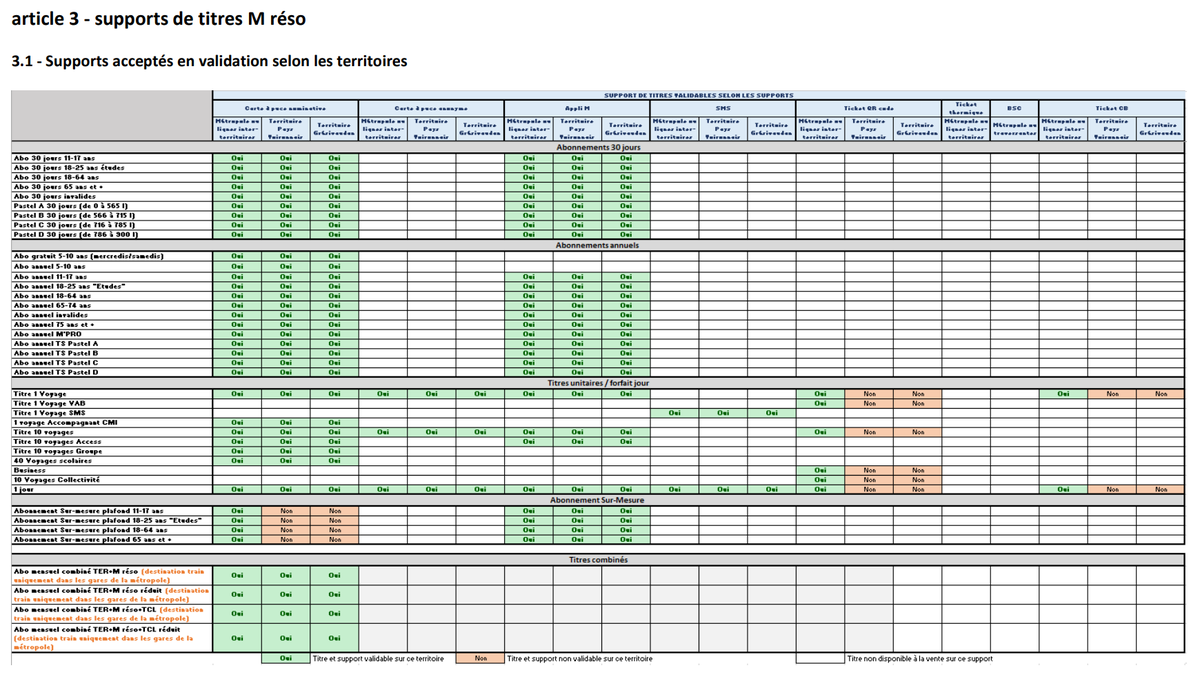
Task: Click the heading 'article 3 - supports de titres M réso'
Action: (158, 19)
